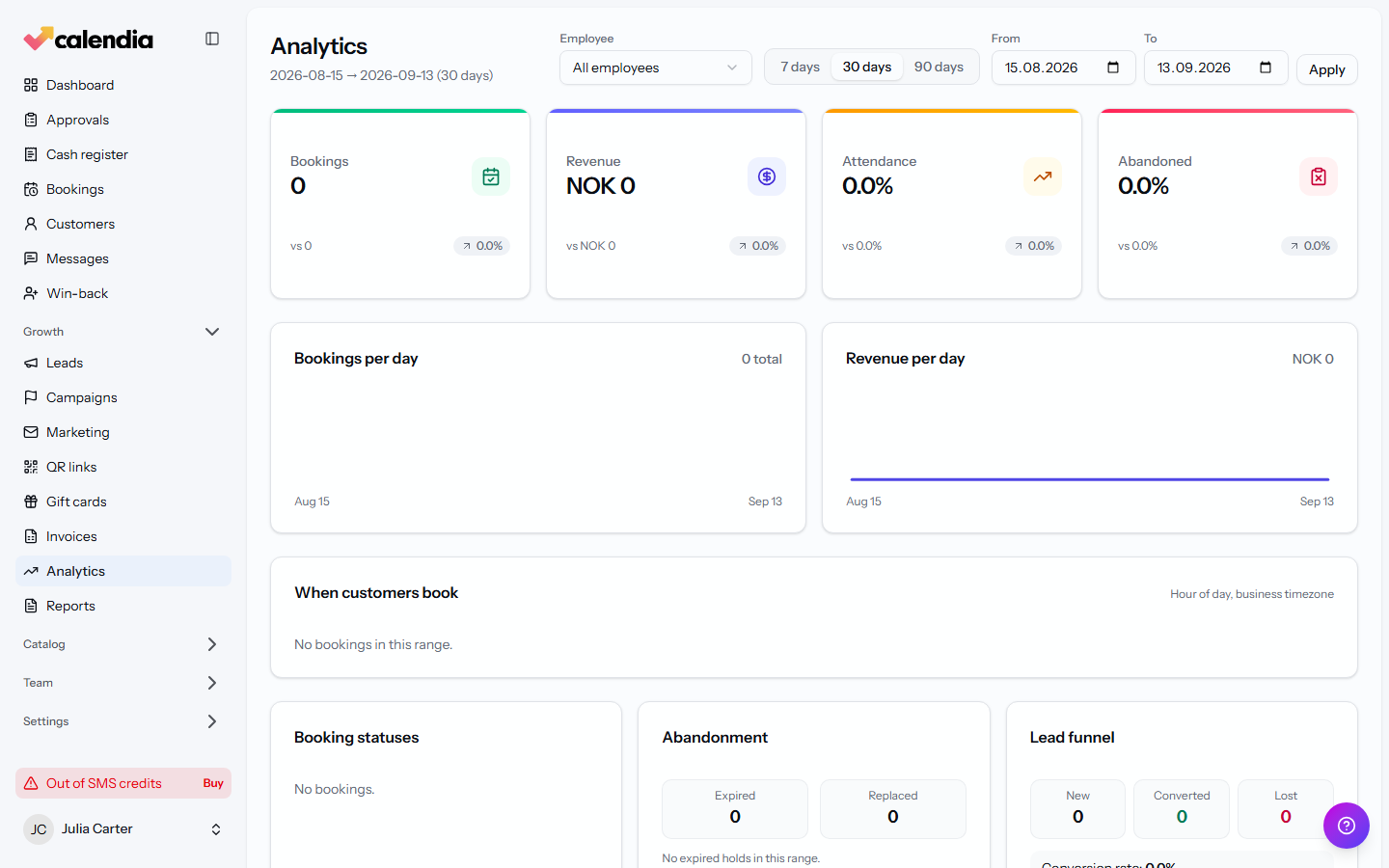Viewport: 1389px width, 868px height.
Task: Open the purple help question-mark button
Action: [x=1347, y=826]
